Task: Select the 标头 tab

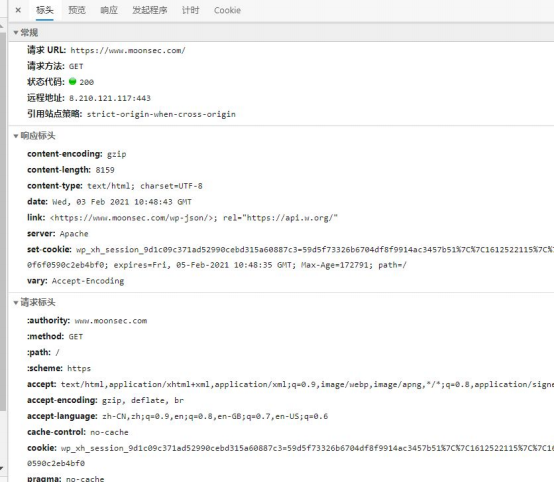Action: click(45, 10)
